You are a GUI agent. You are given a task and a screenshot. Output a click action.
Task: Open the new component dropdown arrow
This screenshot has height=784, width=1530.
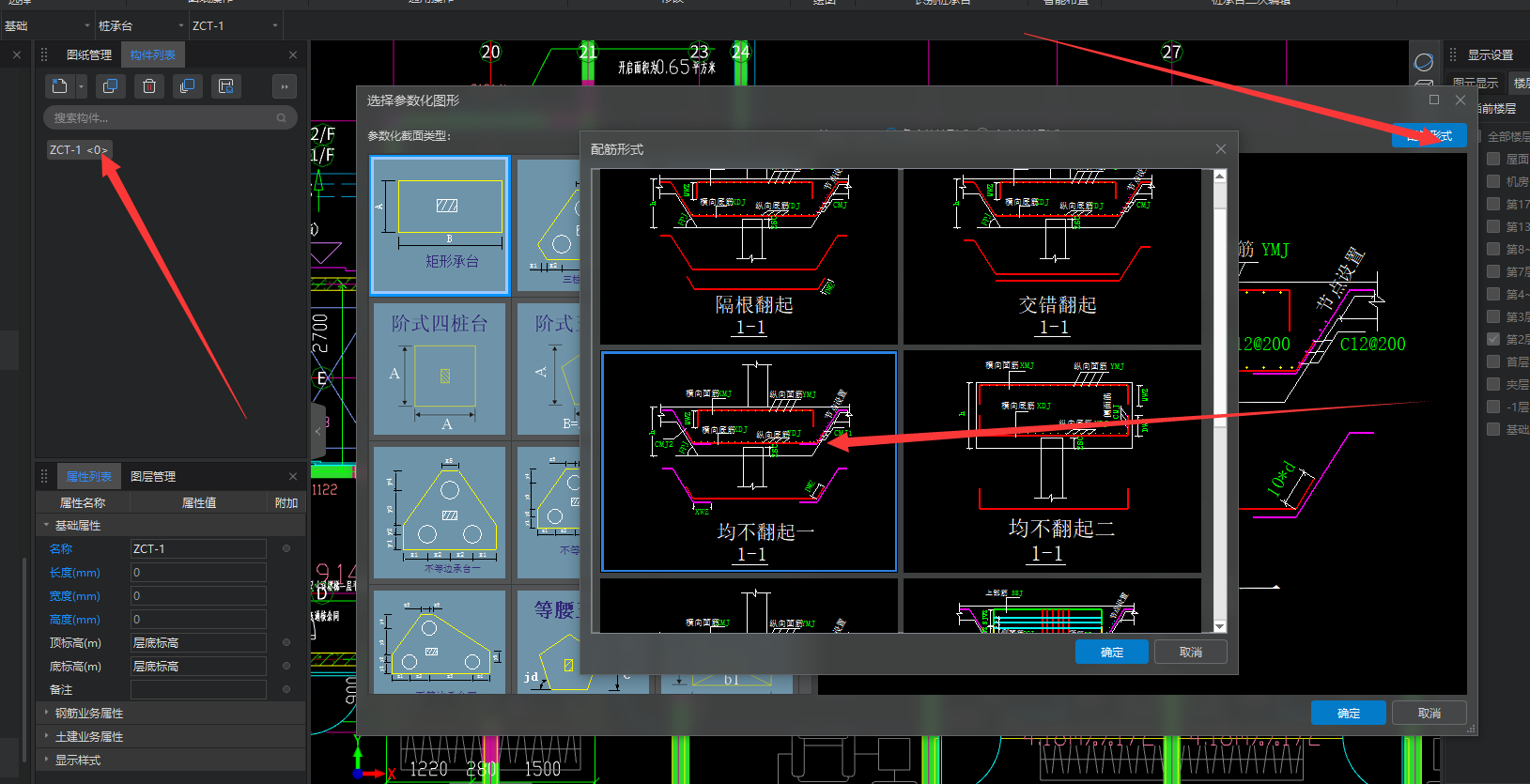[81, 86]
